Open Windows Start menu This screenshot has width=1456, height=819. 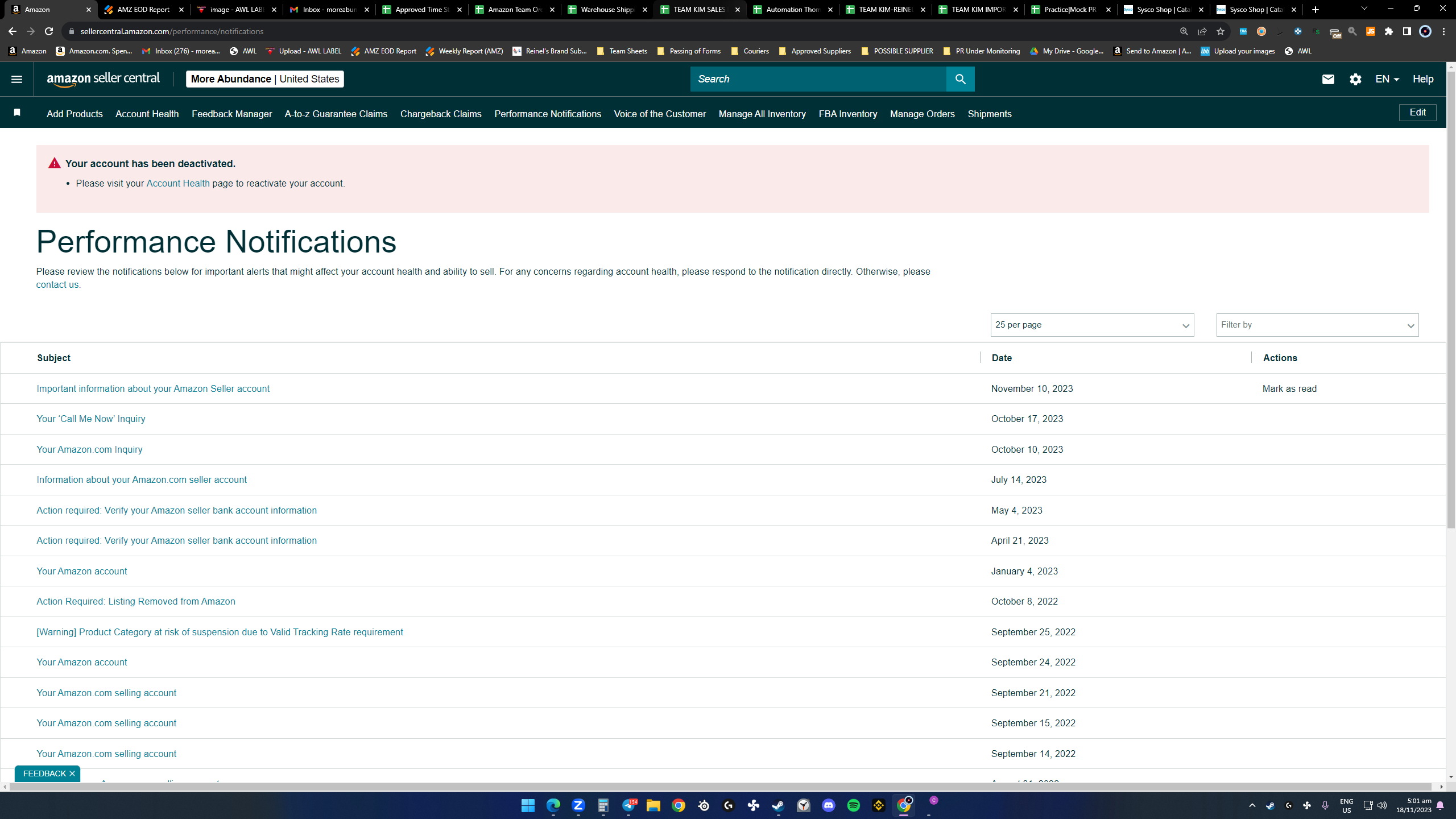coord(528,805)
